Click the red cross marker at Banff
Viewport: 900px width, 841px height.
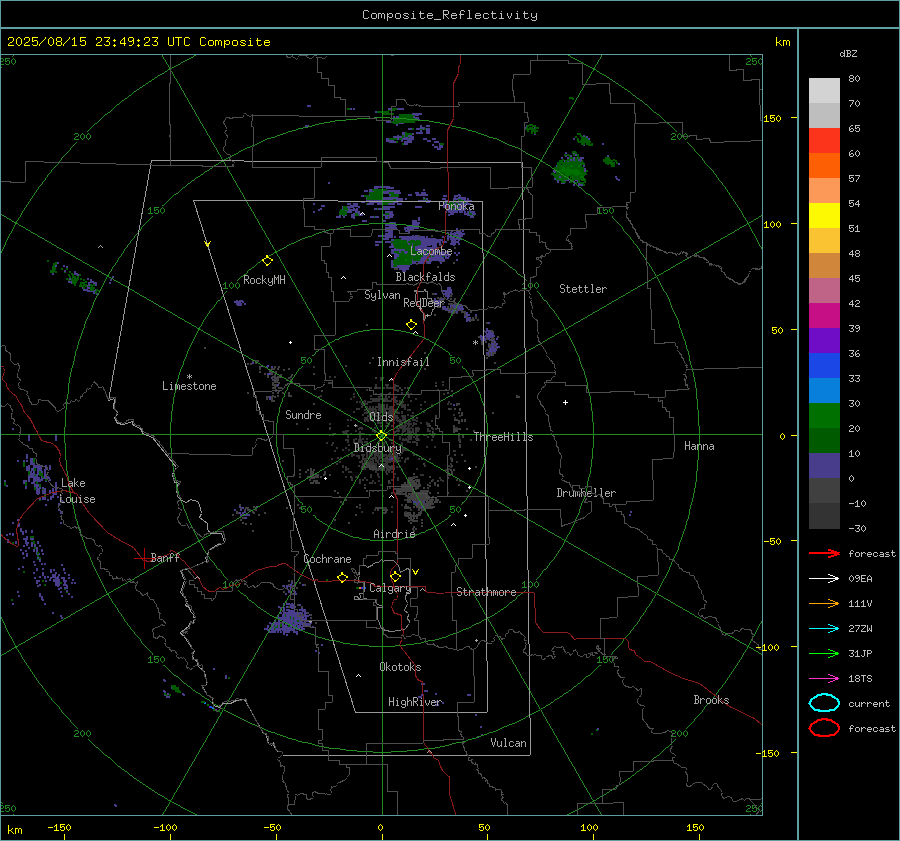pyautogui.click(x=143, y=558)
